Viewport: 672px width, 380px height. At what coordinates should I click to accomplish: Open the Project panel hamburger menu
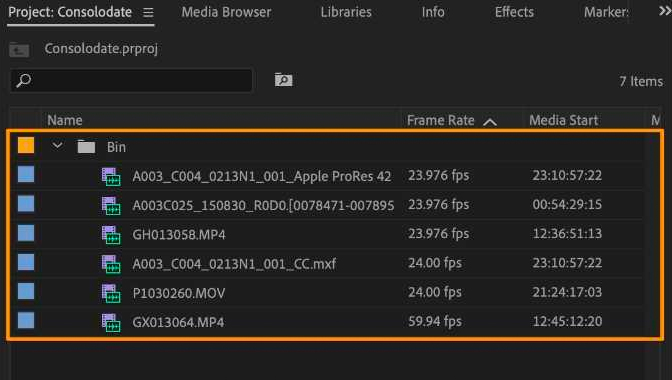tap(148, 12)
